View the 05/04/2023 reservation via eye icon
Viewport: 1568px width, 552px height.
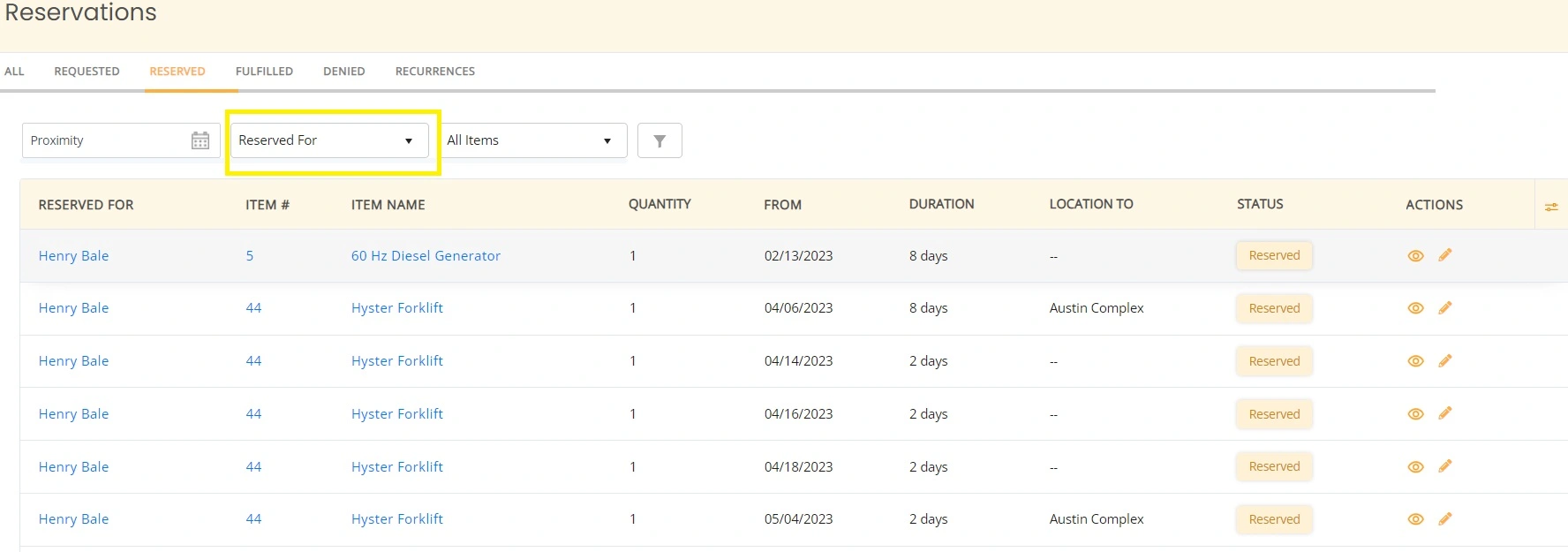pyautogui.click(x=1415, y=519)
